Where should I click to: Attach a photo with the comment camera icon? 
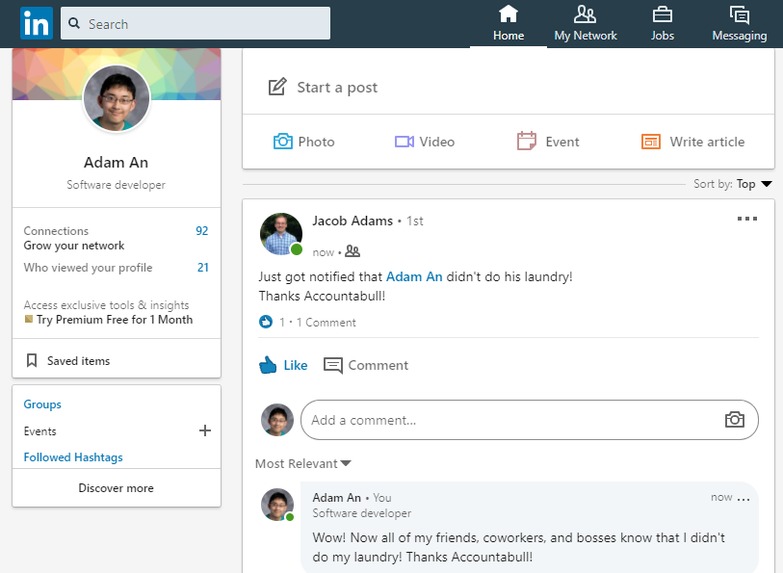click(x=734, y=420)
